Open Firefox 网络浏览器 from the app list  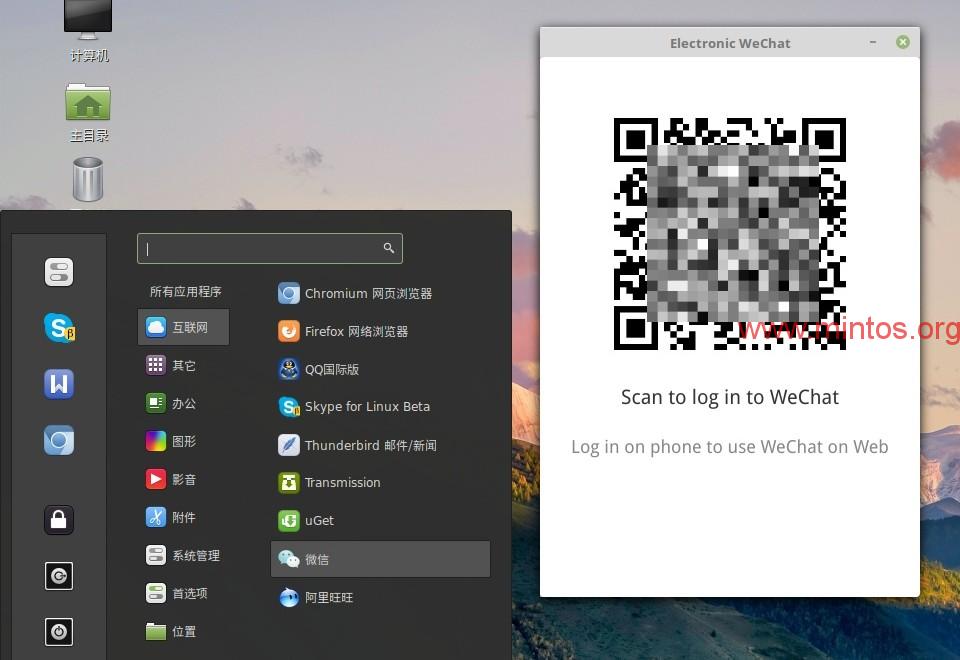(355, 331)
